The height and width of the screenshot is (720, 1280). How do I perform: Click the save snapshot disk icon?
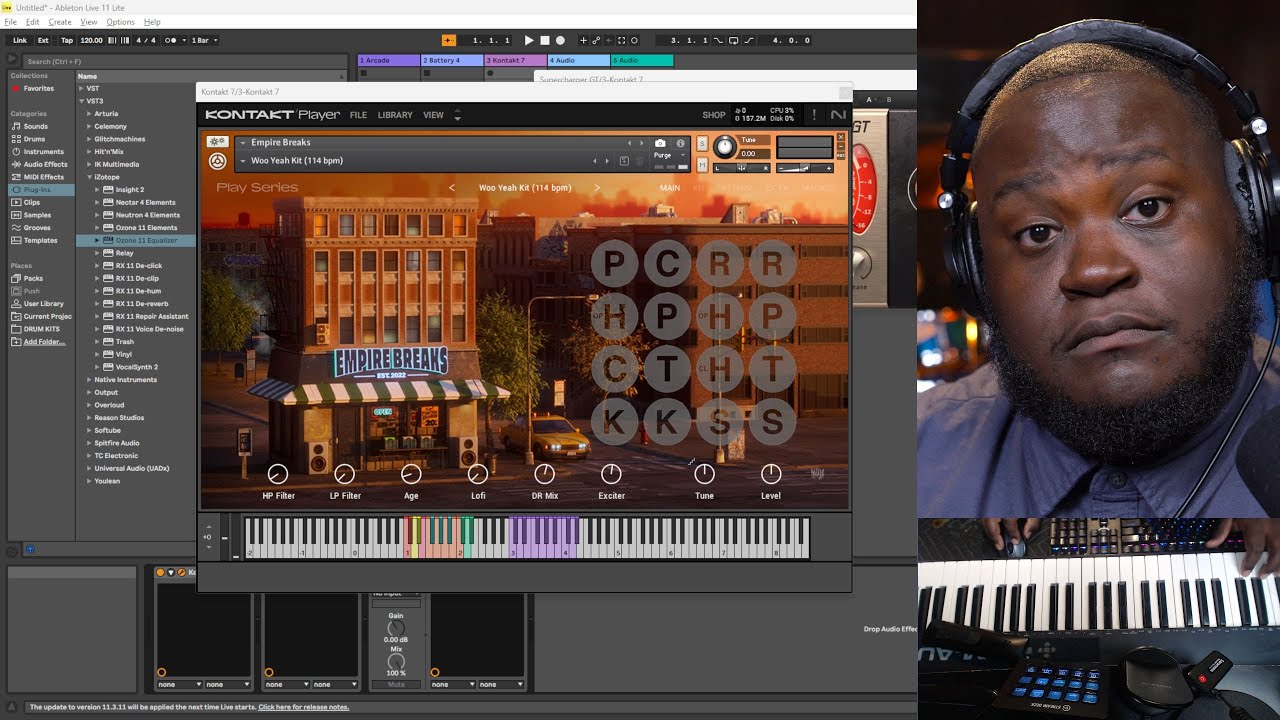pos(624,161)
